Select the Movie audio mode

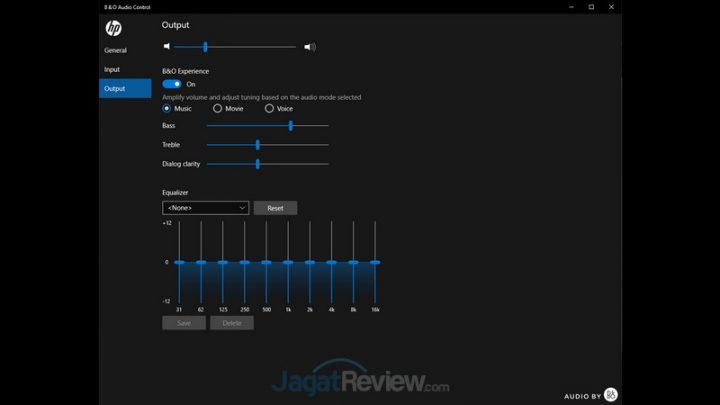coord(218,108)
